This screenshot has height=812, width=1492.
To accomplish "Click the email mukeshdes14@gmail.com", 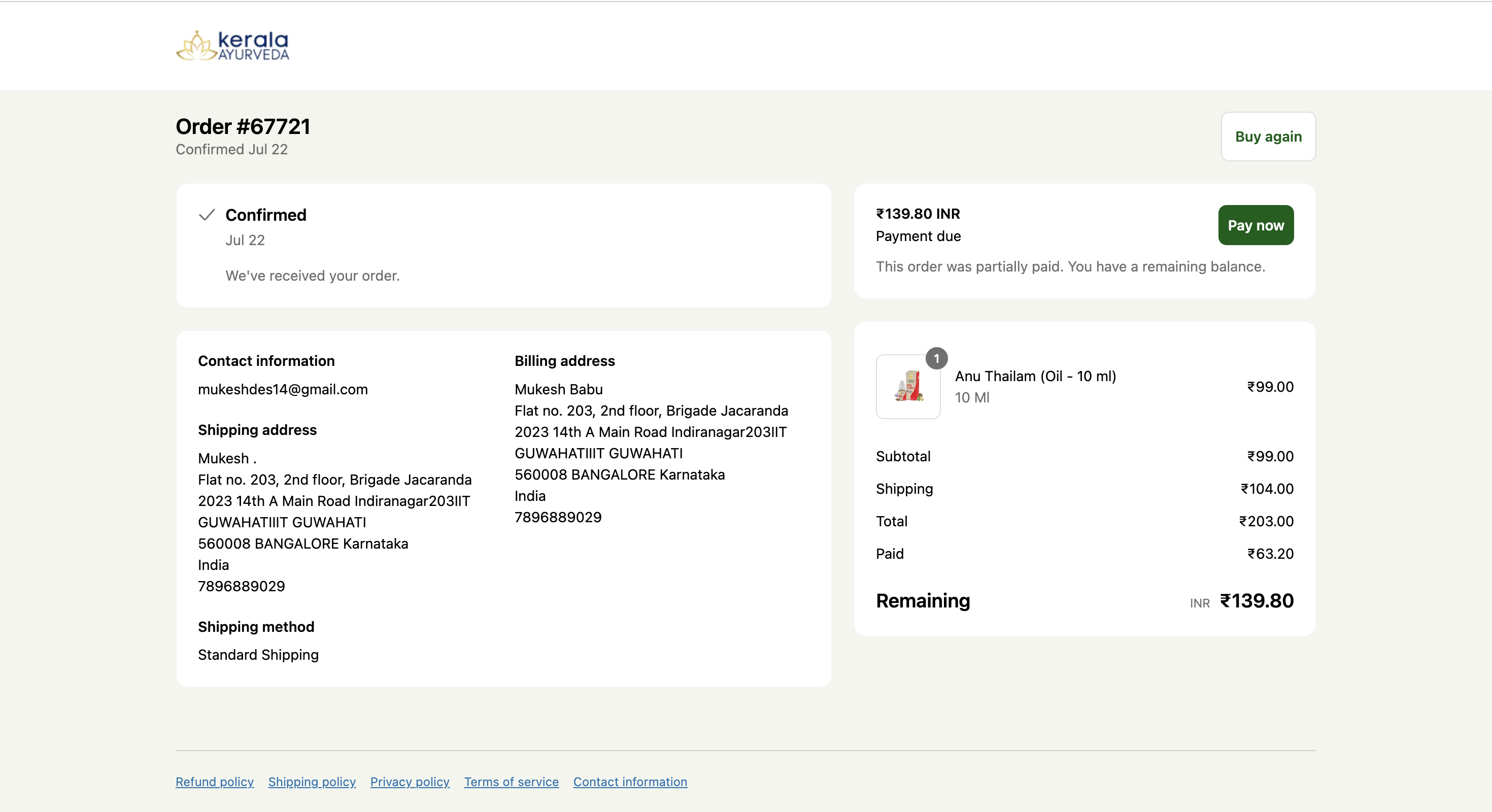I will click(283, 389).
